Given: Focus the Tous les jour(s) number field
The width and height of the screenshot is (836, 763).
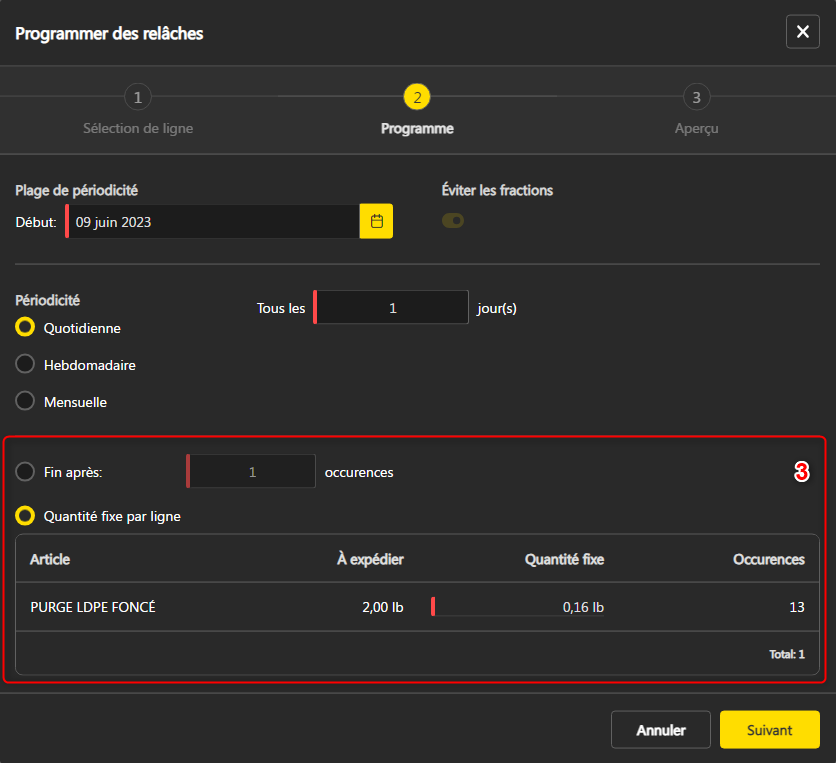Looking at the screenshot, I should pyautogui.click(x=392, y=308).
